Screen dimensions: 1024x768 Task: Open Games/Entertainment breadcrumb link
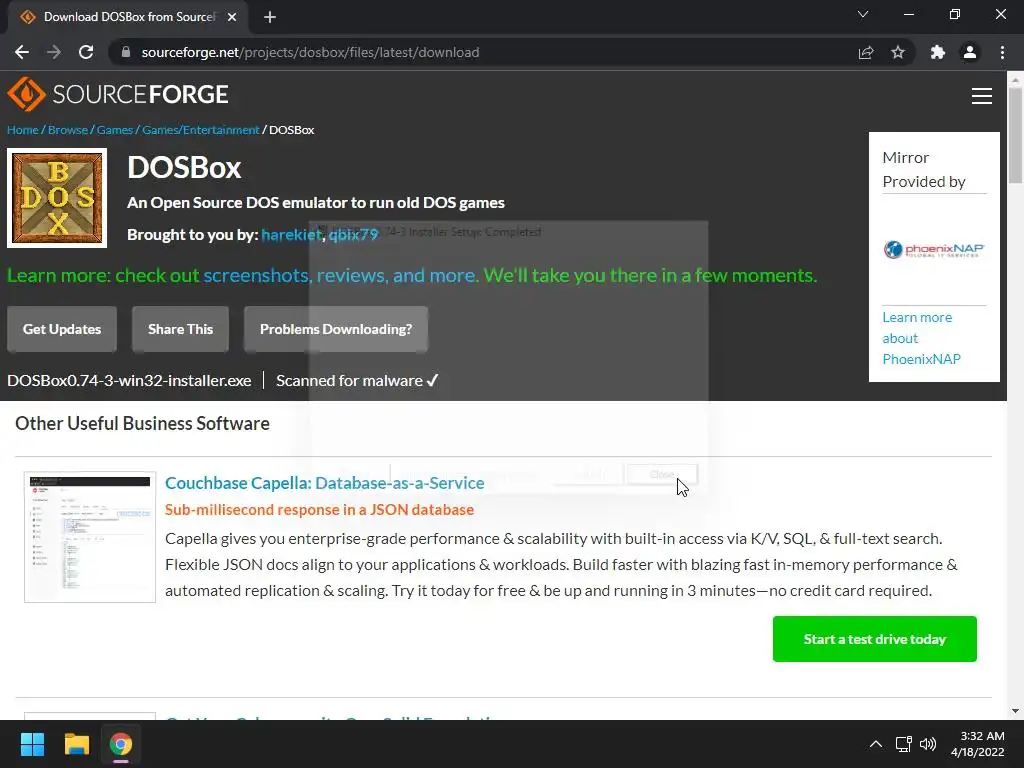pos(200,130)
